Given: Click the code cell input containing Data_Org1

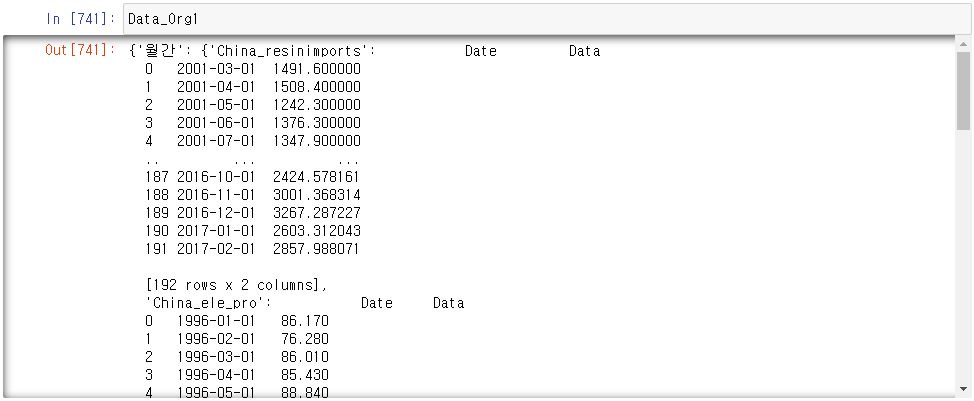Looking at the screenshot, I should (x=547, y=19).
